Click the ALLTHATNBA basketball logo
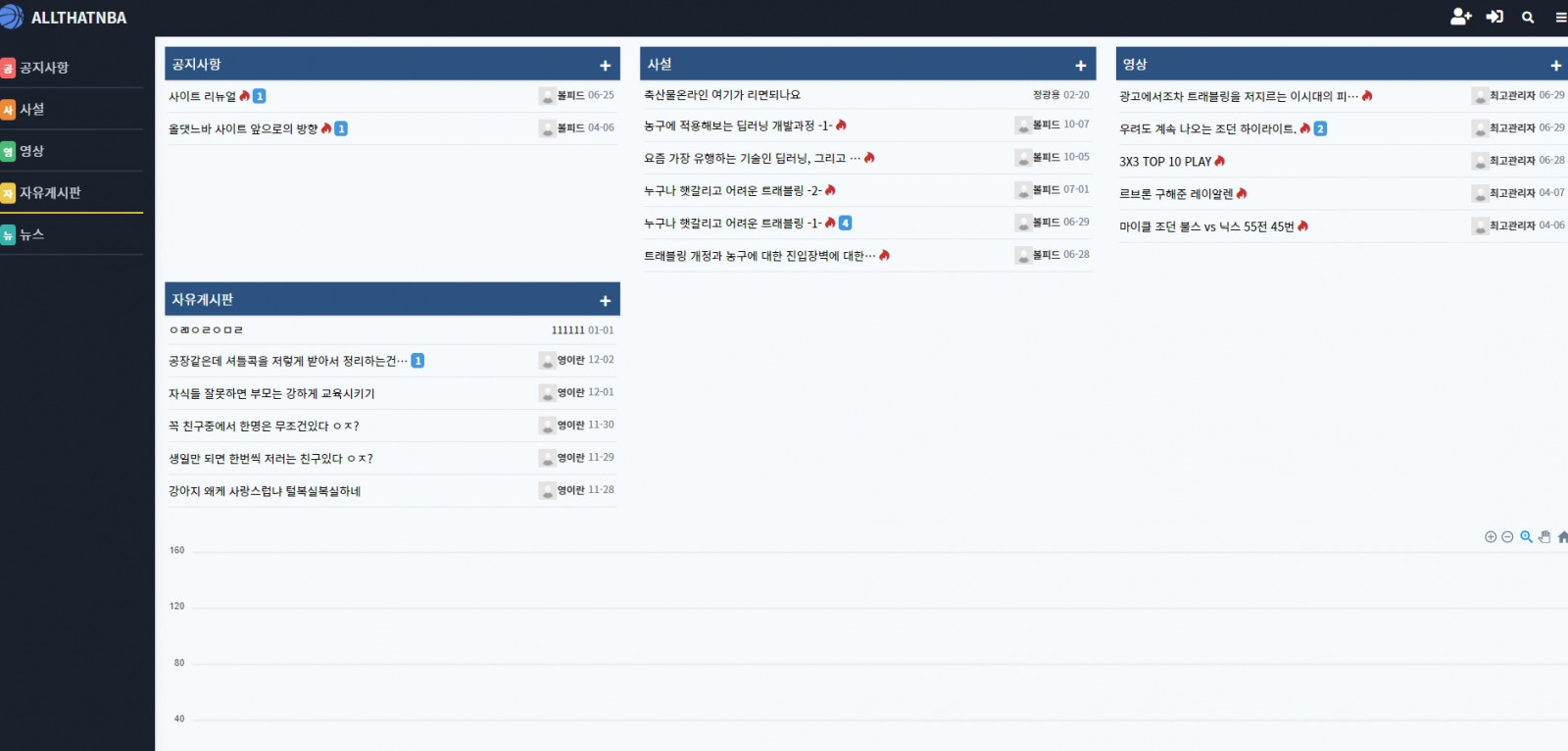Image resolution: width=1568 pixels, height=751 pixels. tap(12, 17)
